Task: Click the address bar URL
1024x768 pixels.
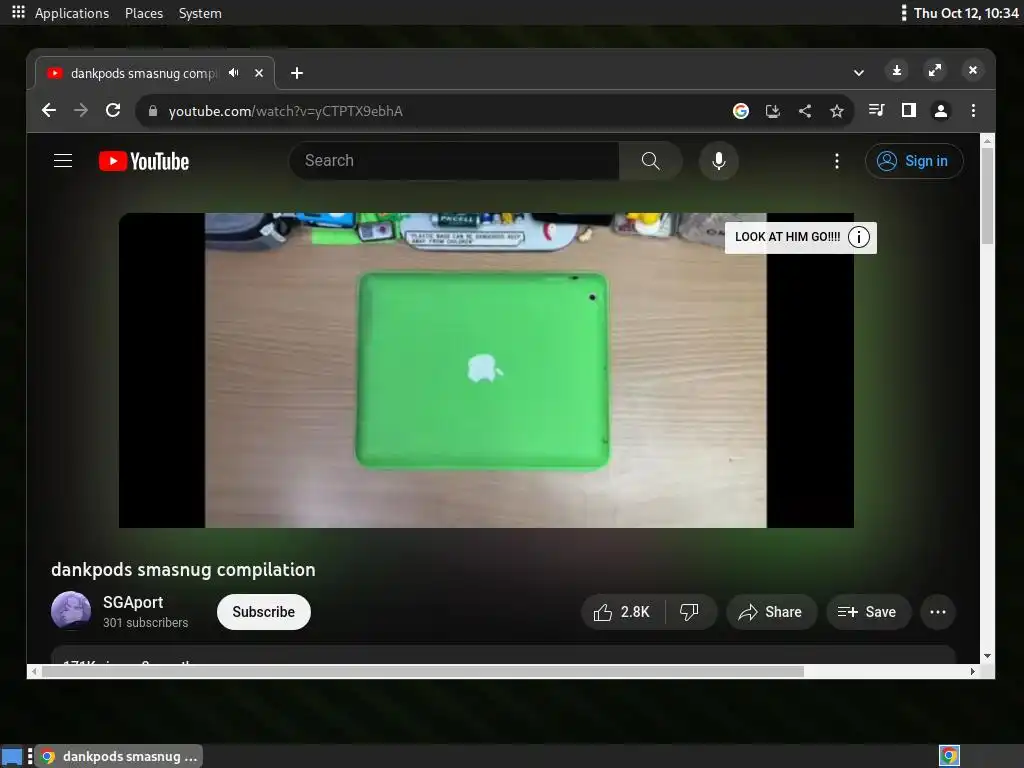Action: [285, 111]
